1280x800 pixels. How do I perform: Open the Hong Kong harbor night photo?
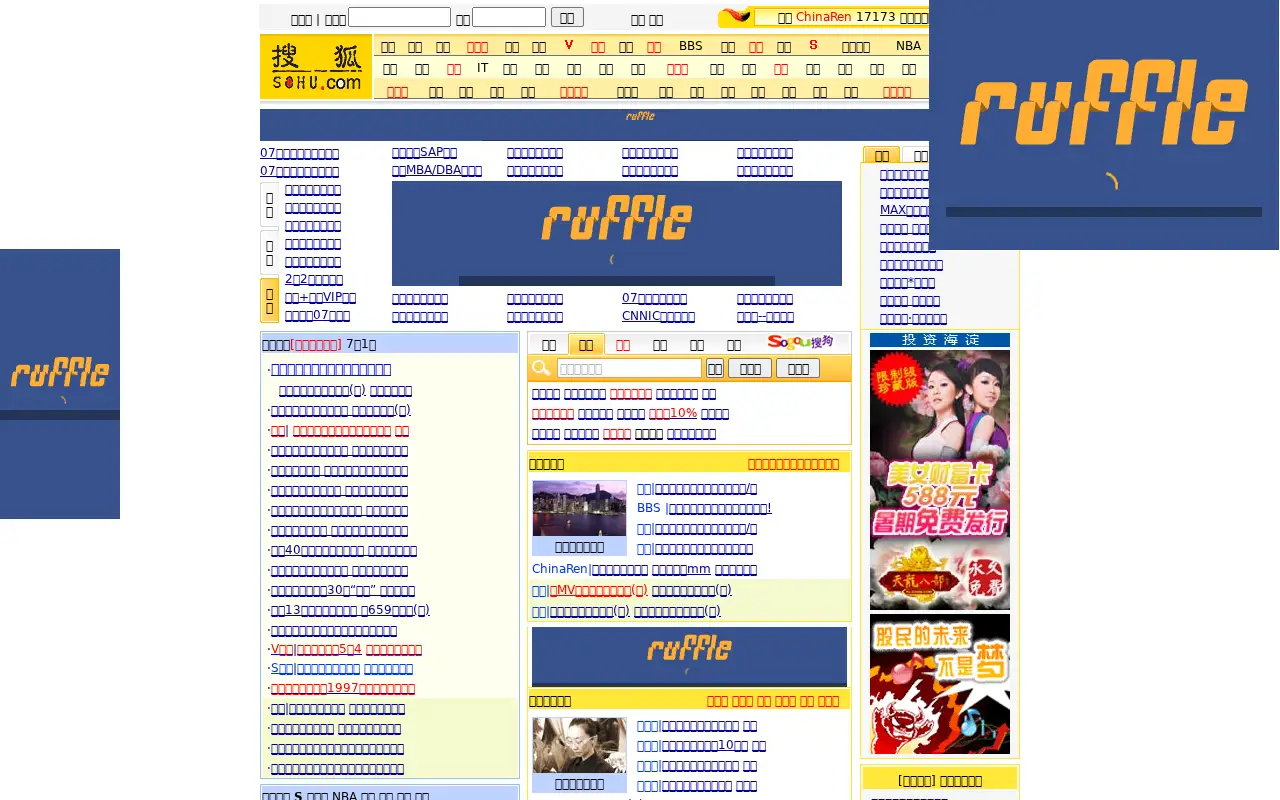(x=579, y=508)
